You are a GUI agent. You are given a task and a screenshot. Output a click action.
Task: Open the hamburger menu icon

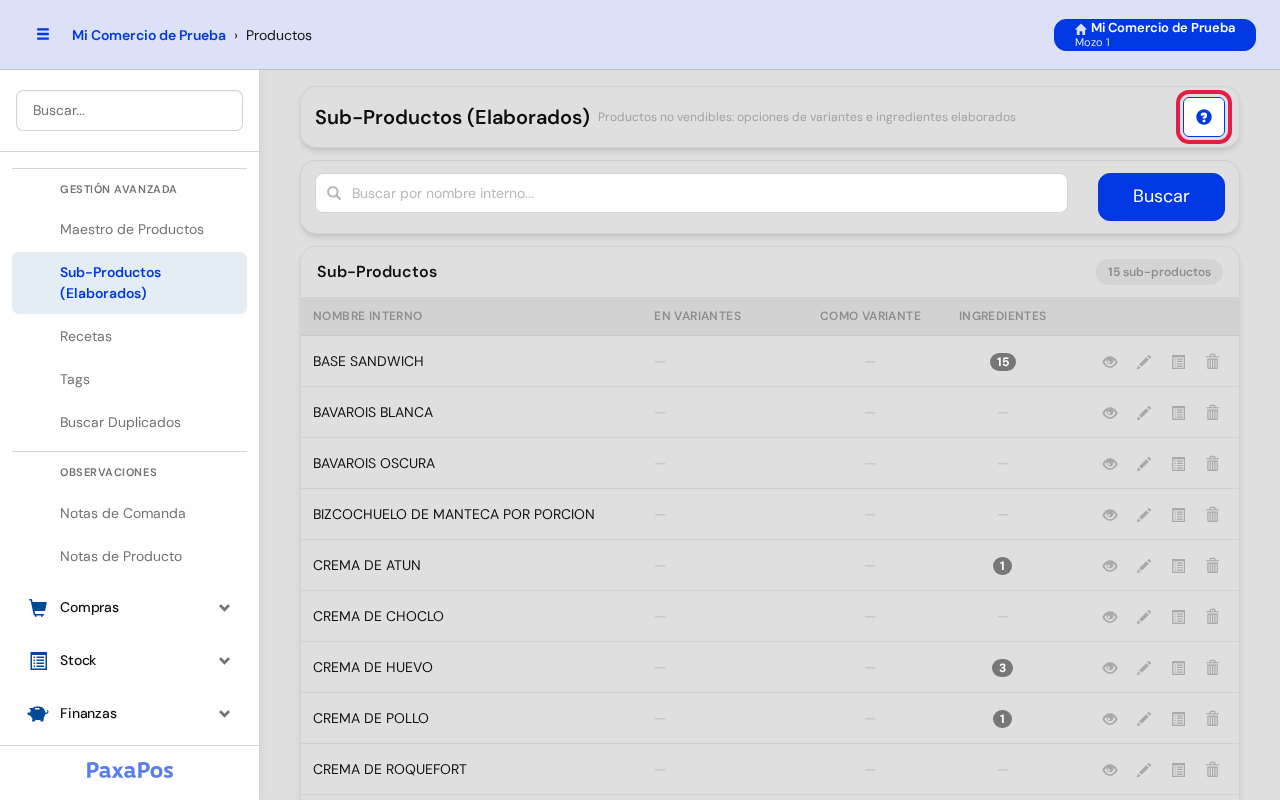(x=43, y=34)
